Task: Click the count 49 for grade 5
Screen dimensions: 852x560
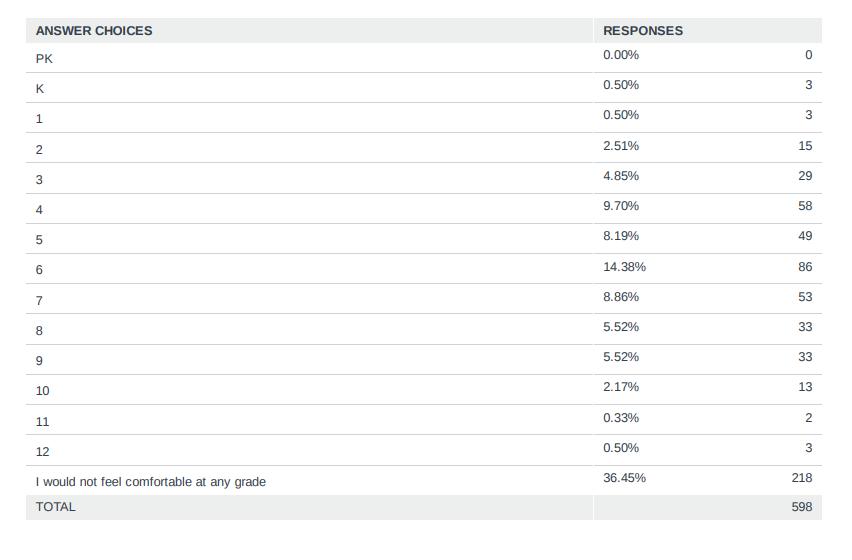Action: (x=805, y=236)
